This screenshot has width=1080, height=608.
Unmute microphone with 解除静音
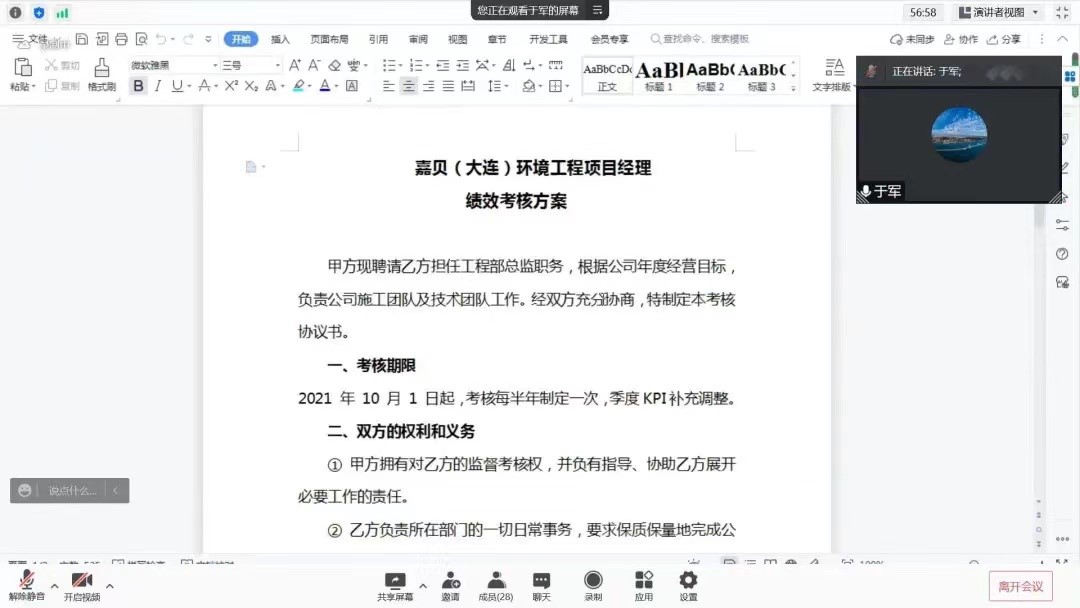[x=27, y=587]
